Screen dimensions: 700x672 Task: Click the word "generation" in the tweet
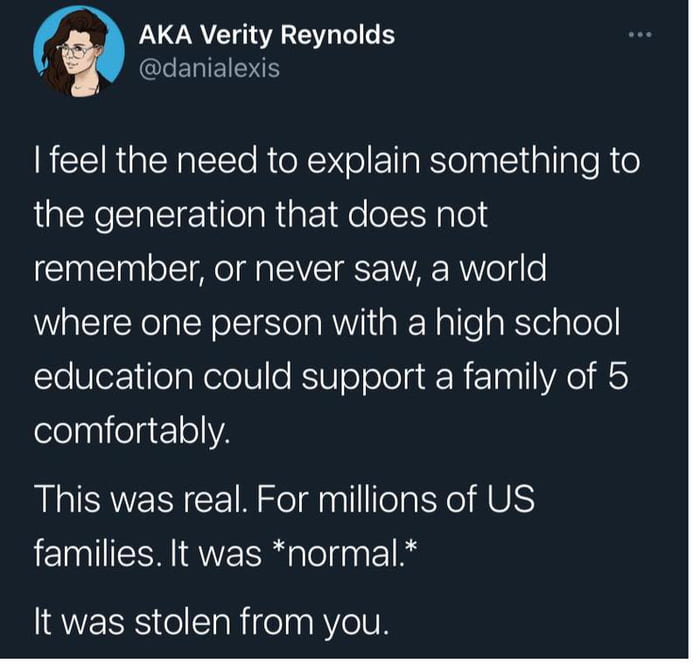coord(181,214)
